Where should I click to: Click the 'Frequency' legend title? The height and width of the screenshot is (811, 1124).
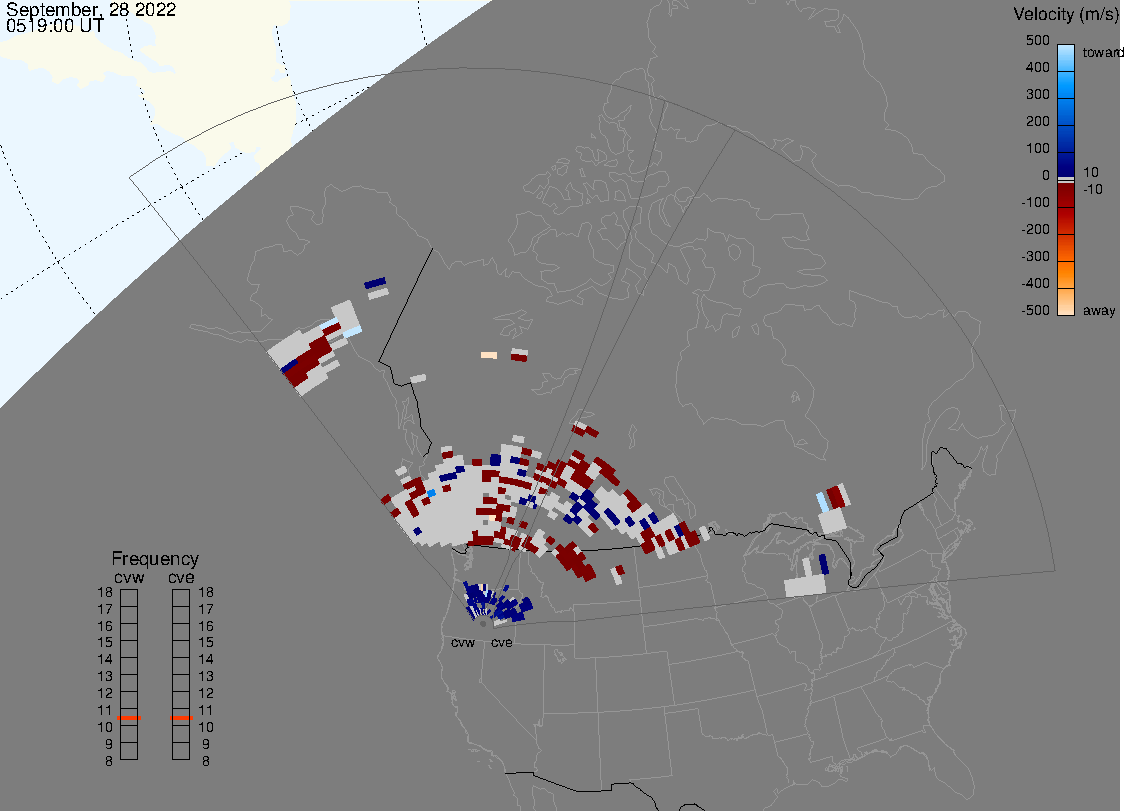pyautogui.click(x=155, y=559)
